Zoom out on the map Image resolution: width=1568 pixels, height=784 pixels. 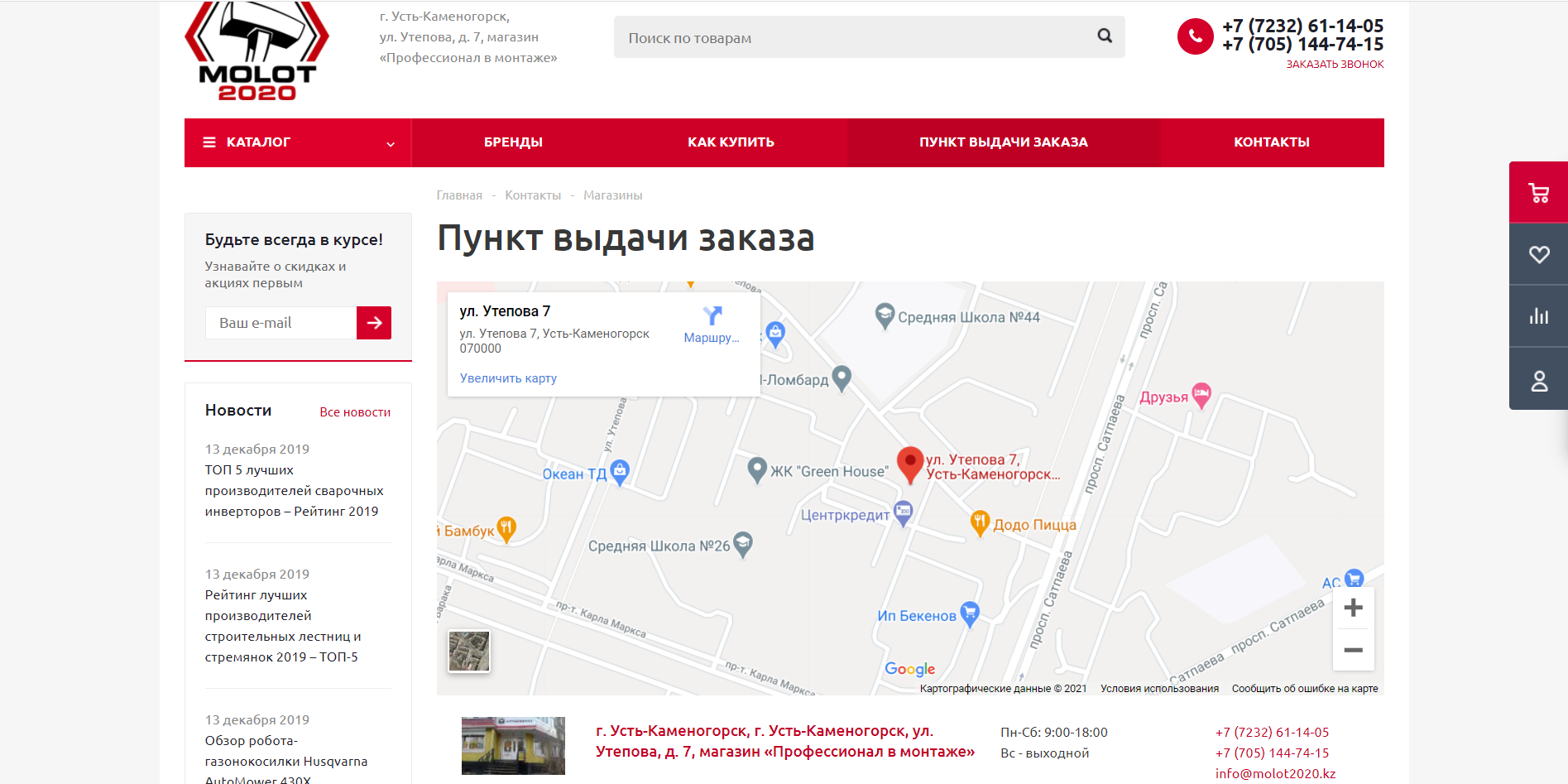1353,650
